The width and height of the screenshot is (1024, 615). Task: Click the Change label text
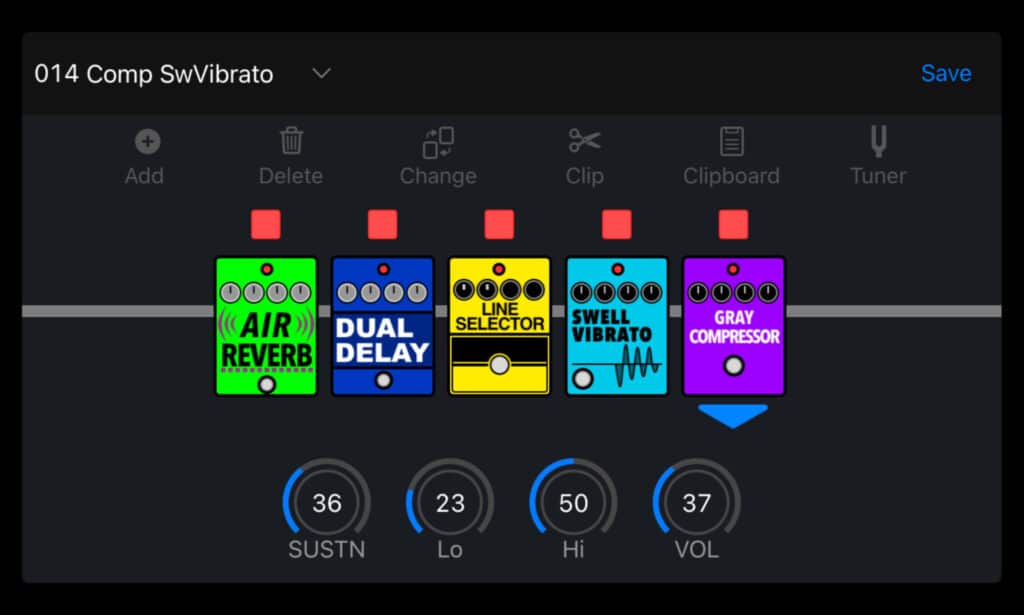pyautogui.click(x=438, y=176)
